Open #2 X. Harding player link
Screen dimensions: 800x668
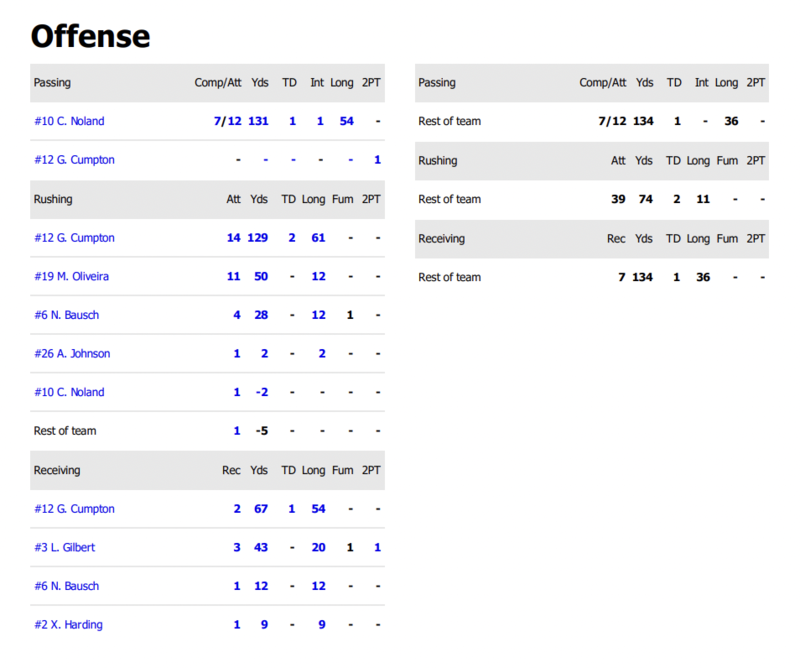[68, 625]
